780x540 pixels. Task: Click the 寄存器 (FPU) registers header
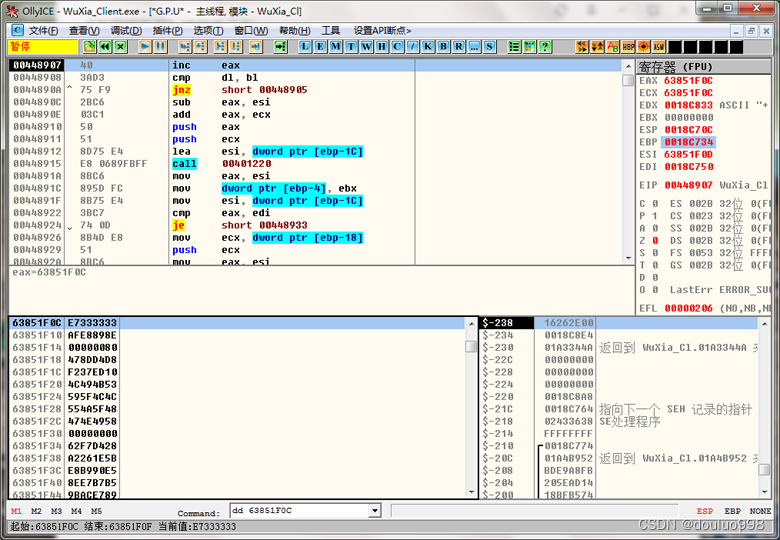[703, 67]
